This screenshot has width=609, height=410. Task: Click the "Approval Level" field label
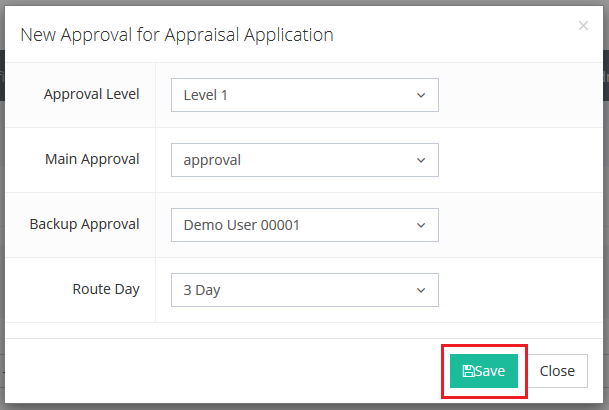[x=92, y=94]
